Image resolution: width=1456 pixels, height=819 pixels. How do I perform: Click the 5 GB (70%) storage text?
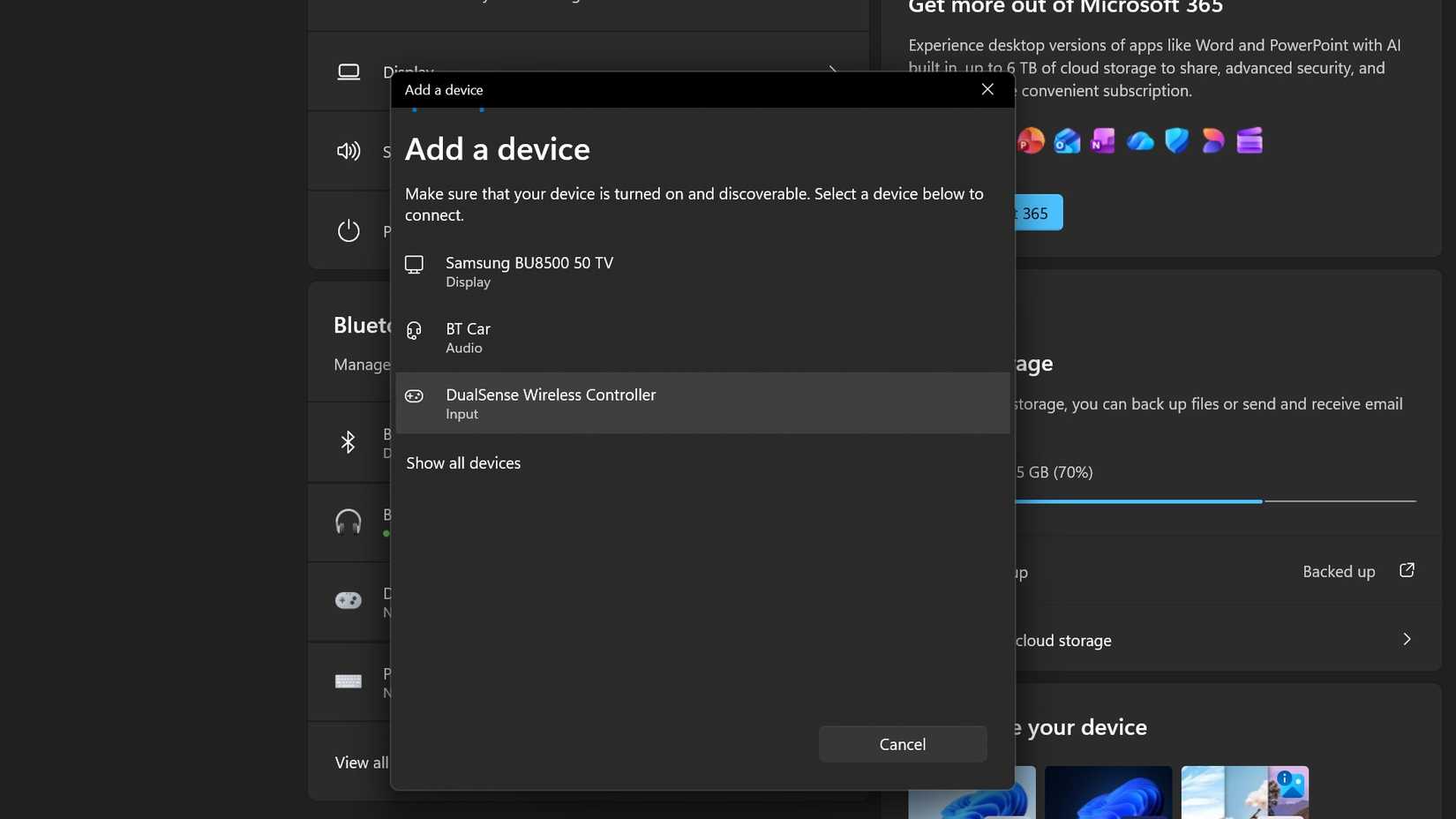pos(1054,472)
